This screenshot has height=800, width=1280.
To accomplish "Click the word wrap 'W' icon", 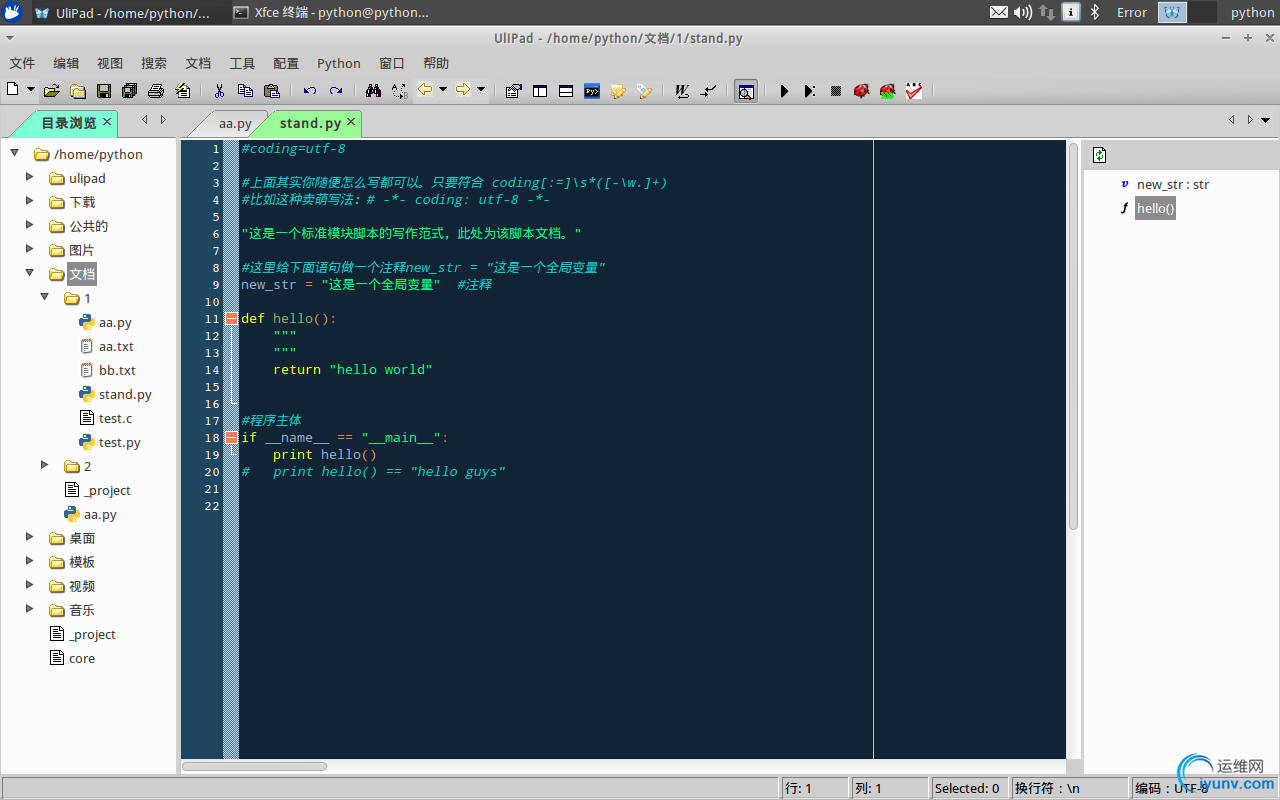I will 682,91.
